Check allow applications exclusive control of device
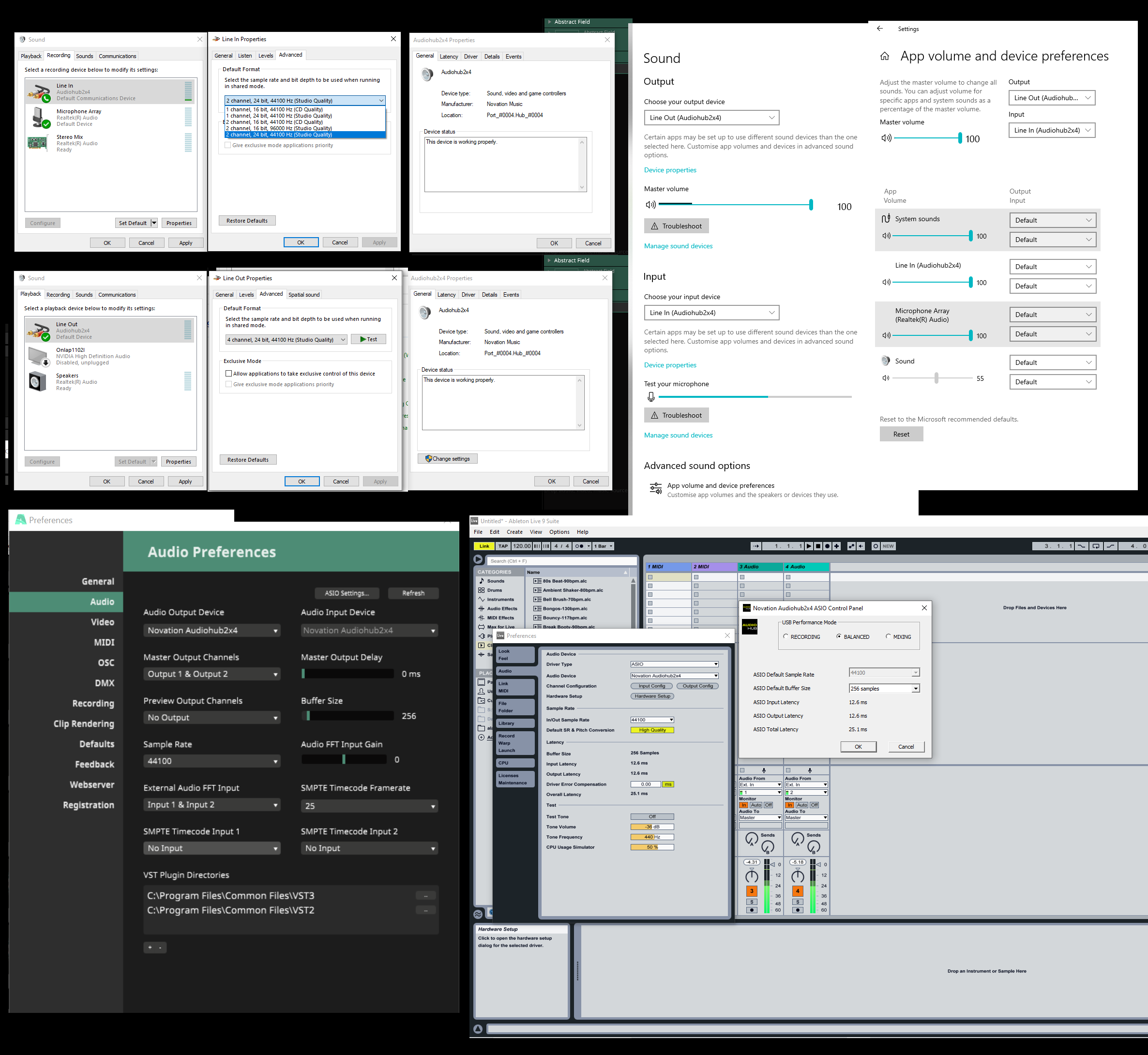Image resolution: width=1148 pixels, height=1055 pixels. click(229, 373)
